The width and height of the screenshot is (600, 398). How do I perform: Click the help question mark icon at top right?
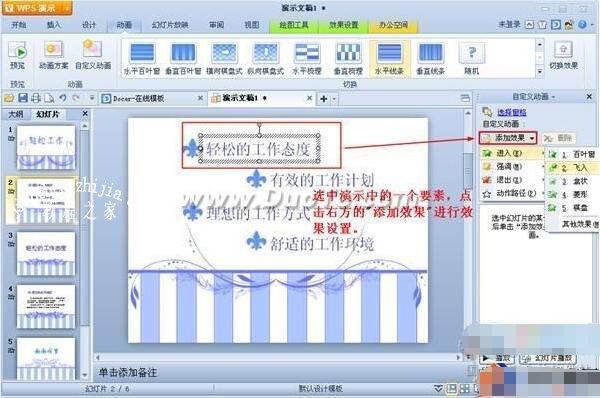(x=582, y=25)
